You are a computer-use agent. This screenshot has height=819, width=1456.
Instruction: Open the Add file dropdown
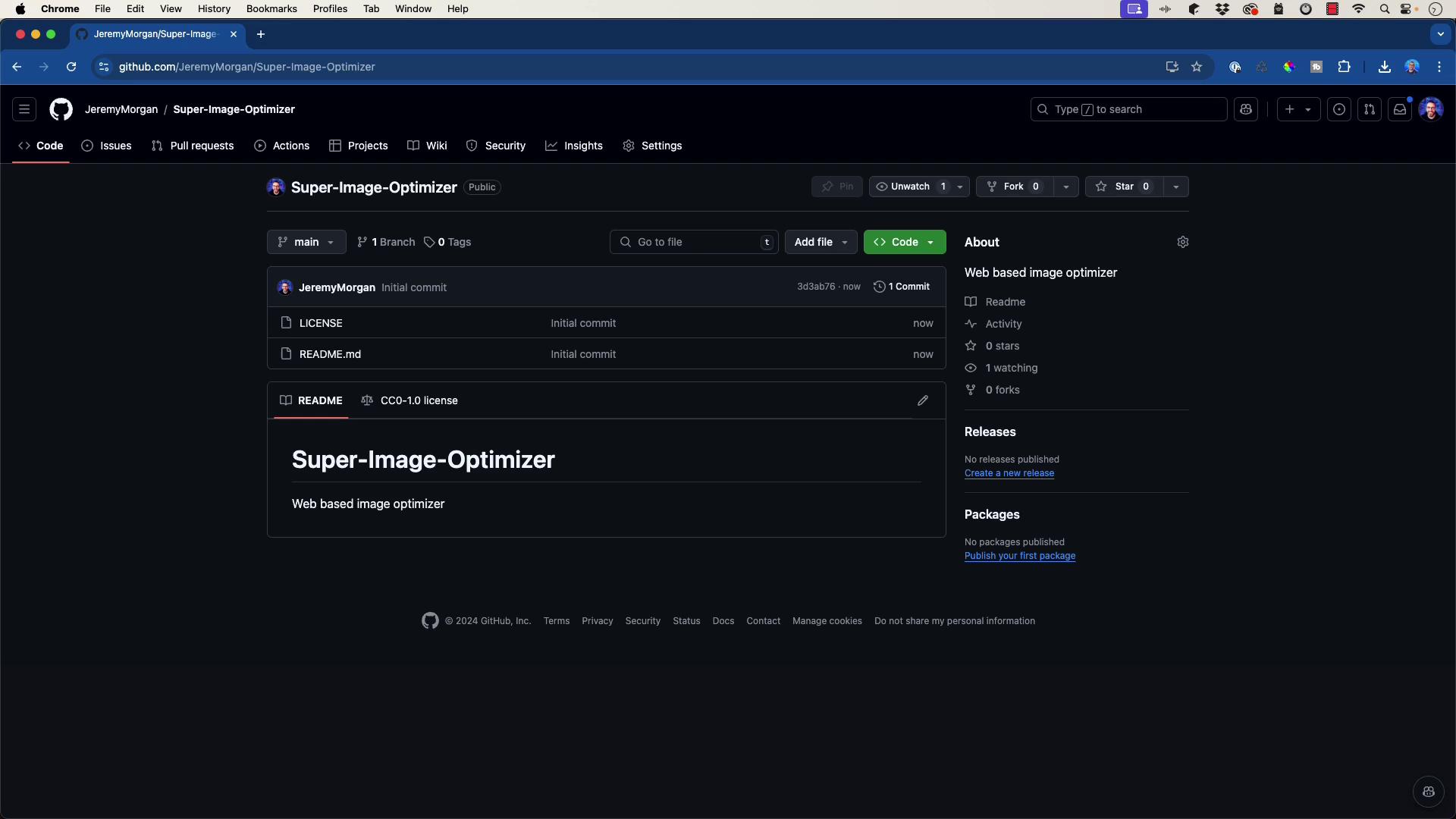[x=821, y=242]
